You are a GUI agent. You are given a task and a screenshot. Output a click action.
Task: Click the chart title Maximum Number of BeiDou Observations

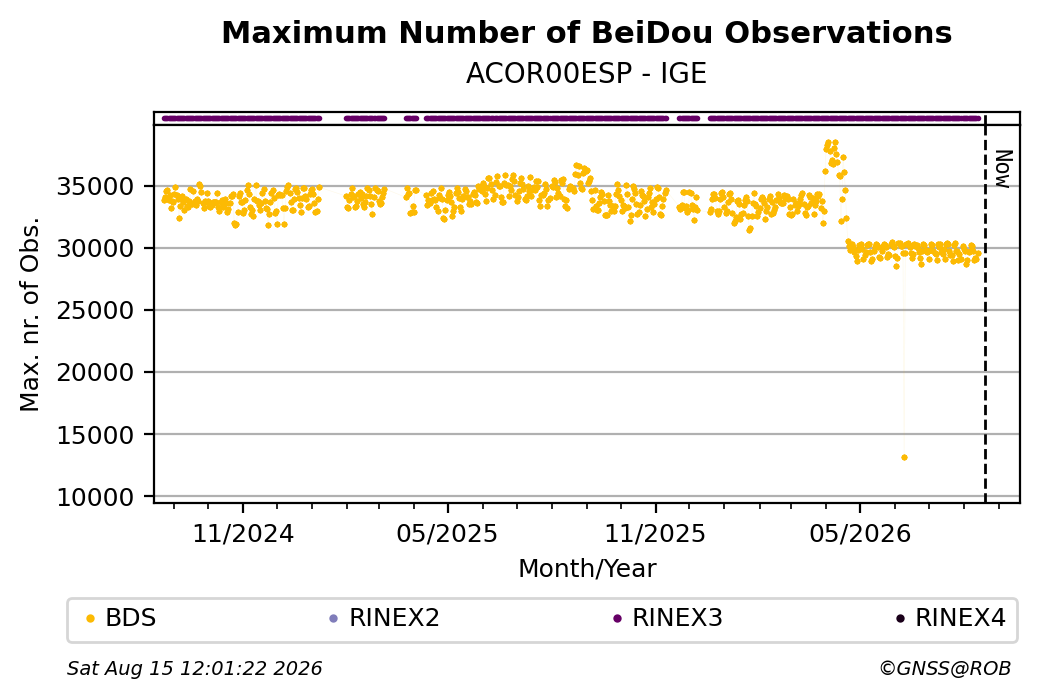coord(586,33)
